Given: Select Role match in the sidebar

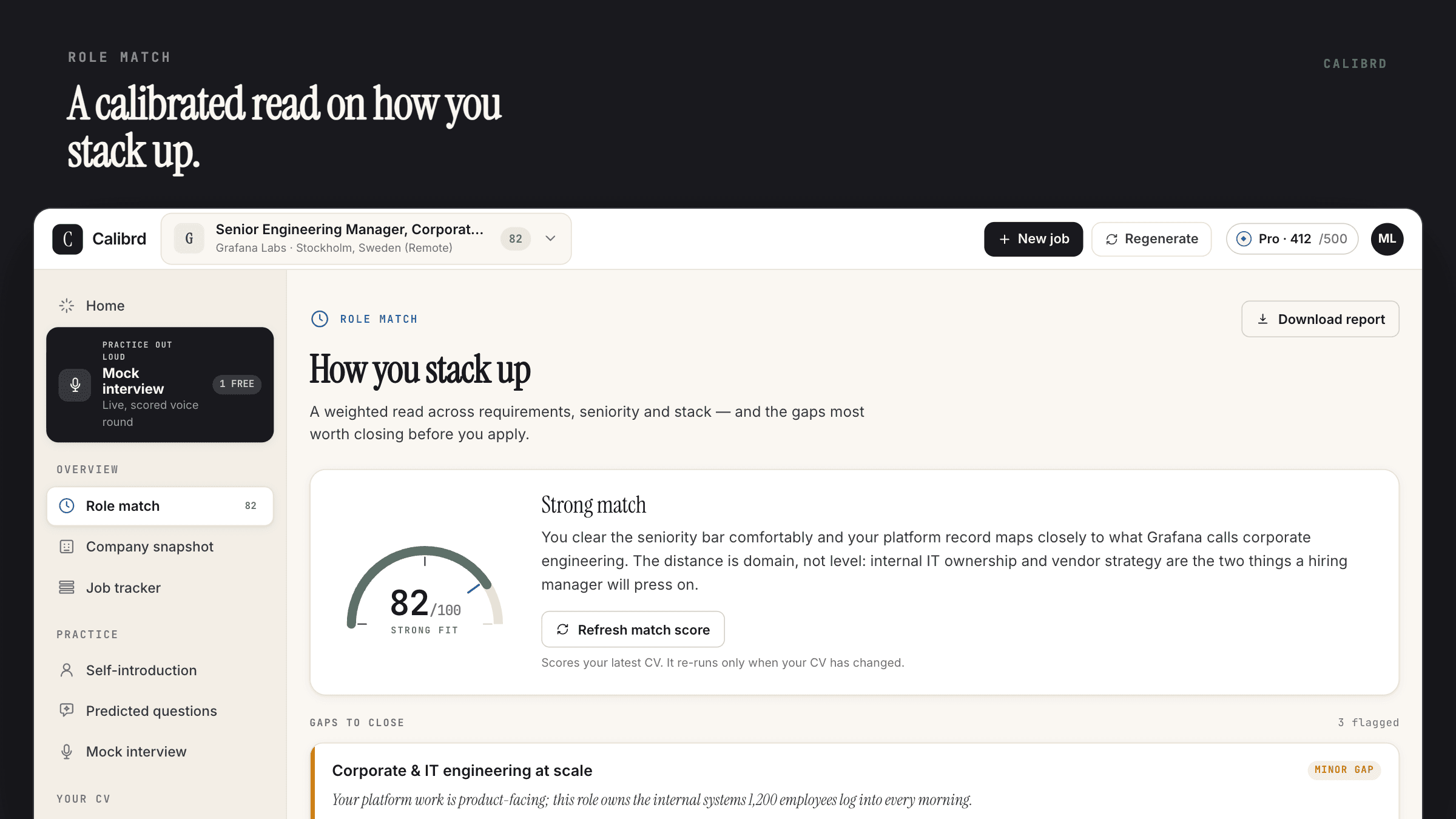Looking at the screenshot, I should click(160, 506).
